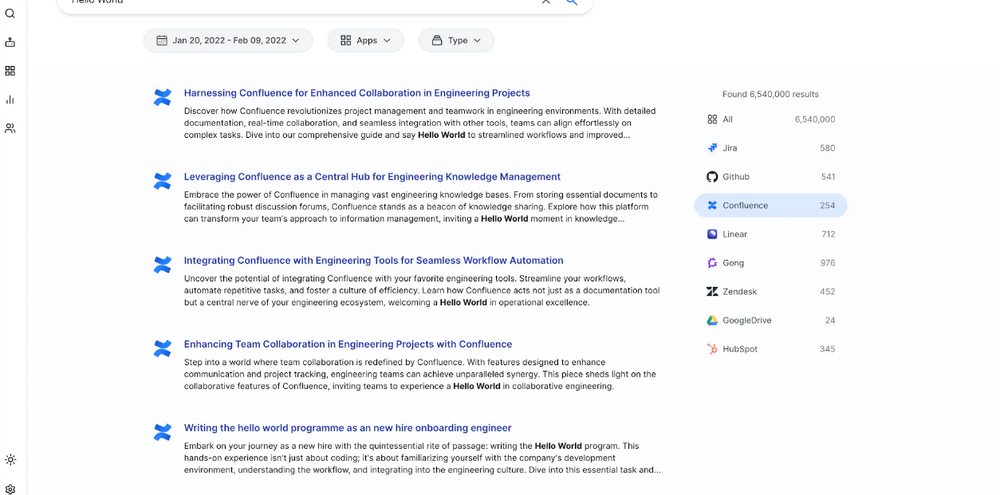
Task: Open settings gear in sidebar
Action: click(10, 489)
